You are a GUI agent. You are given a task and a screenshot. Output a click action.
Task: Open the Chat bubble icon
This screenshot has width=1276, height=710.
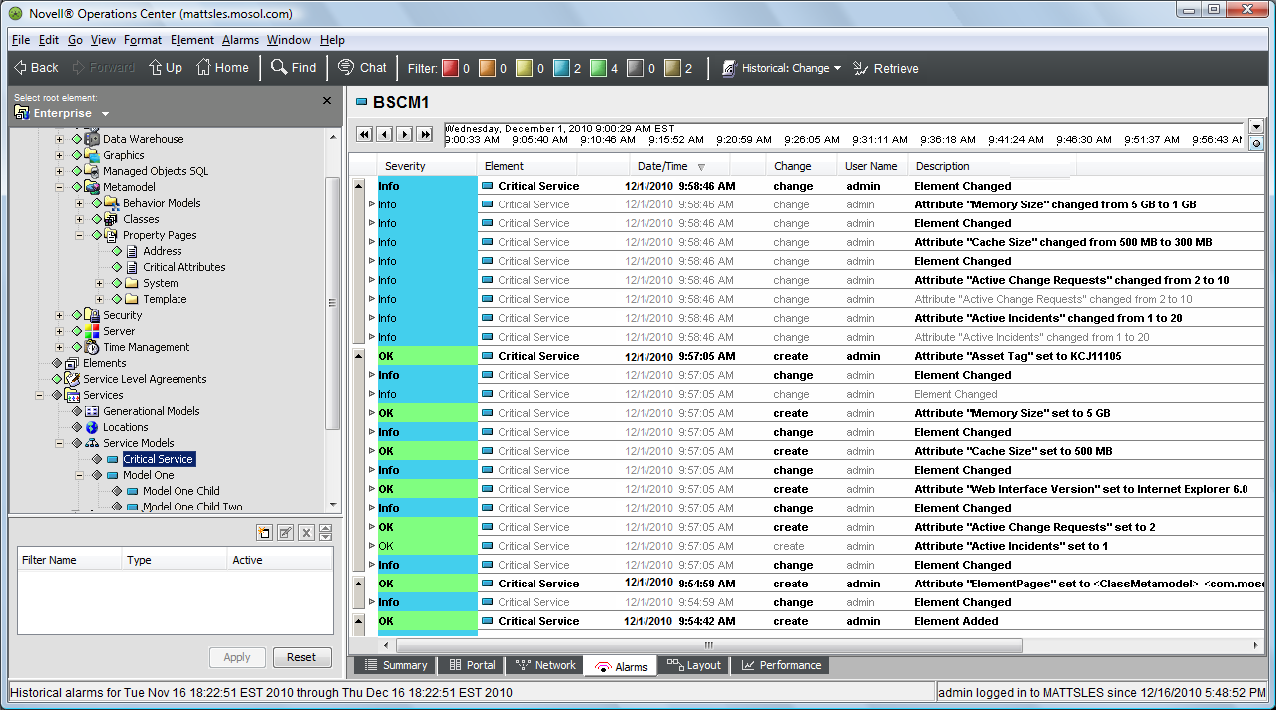coord(346,68)
